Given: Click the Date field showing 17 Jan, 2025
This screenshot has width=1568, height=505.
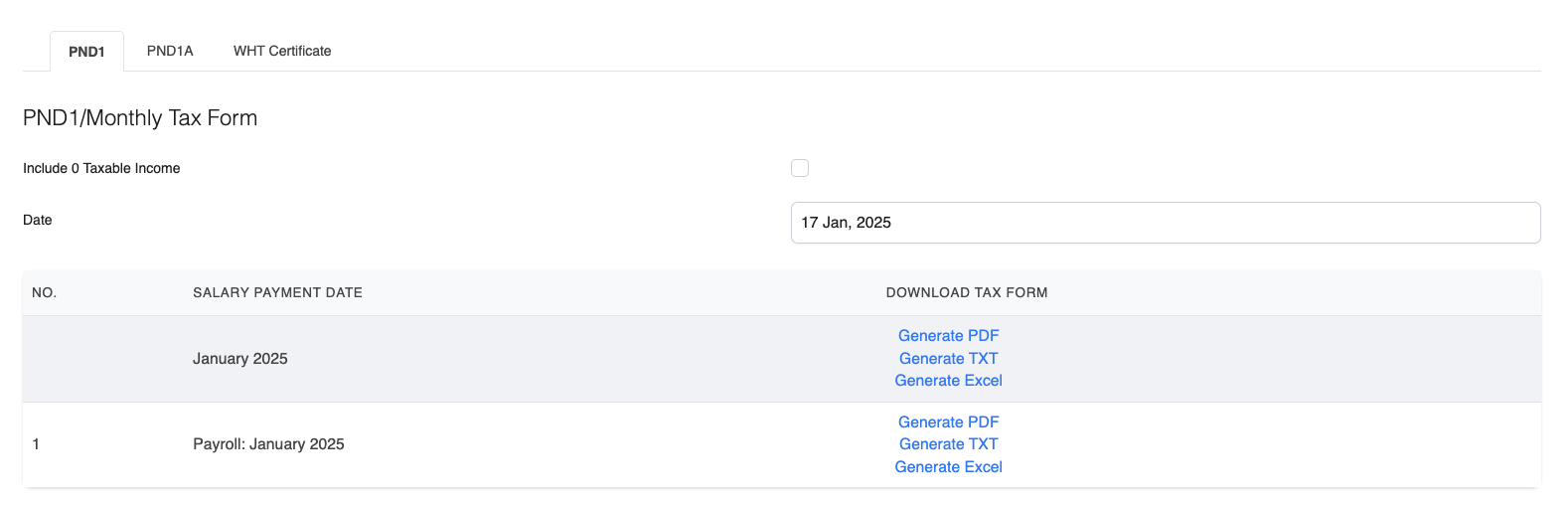Looking at the screenshot, I should [1165, 223].
